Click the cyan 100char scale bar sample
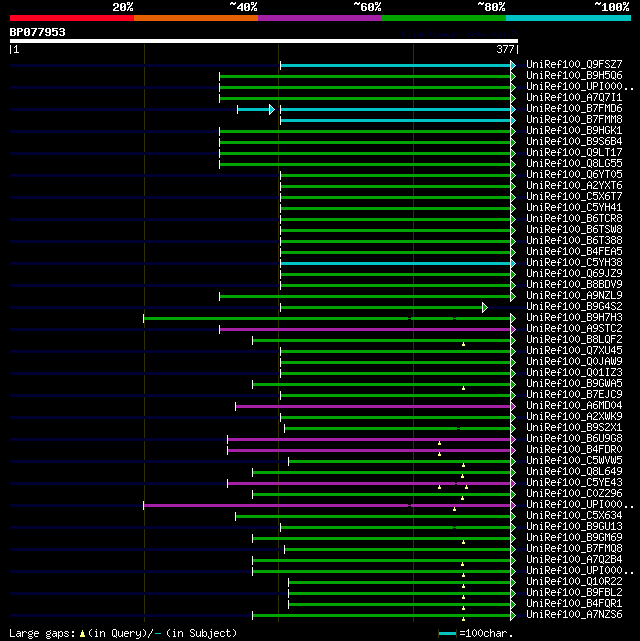This screenshot has height=641, width=640. coord(447,634)
